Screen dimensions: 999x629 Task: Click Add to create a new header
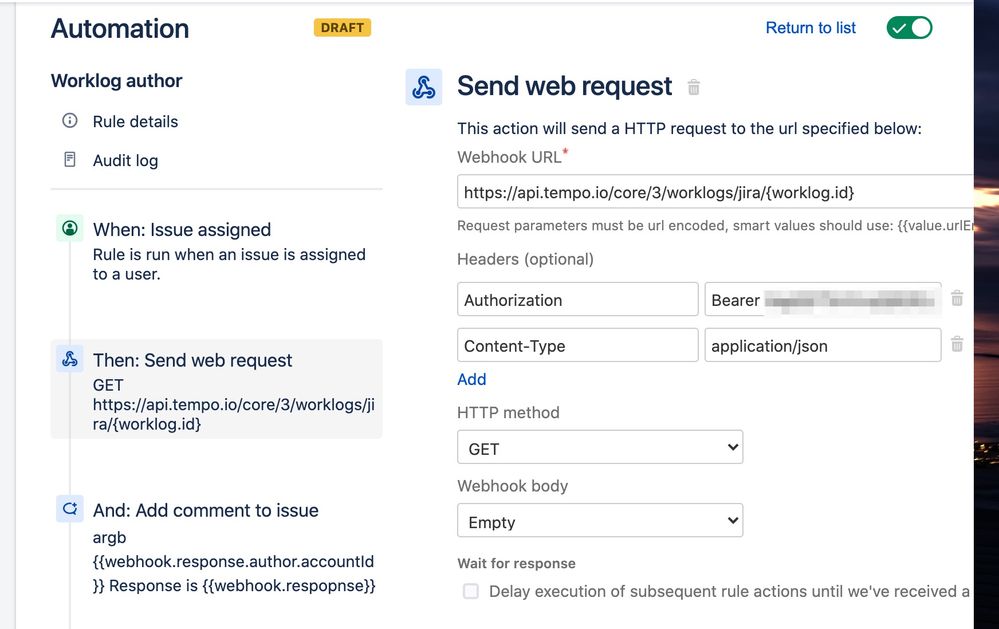[x=471, y=379]
